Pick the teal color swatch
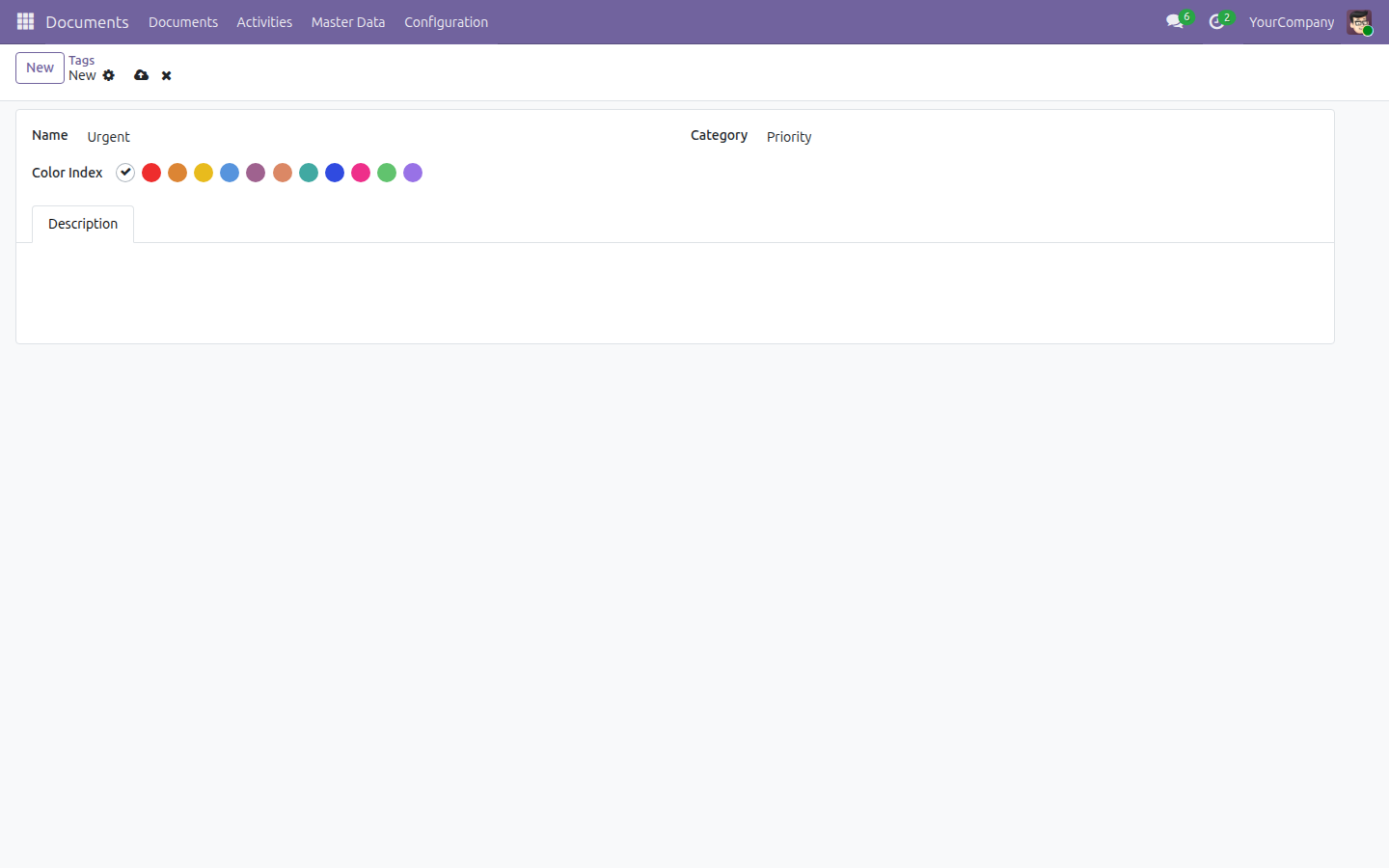Viewport: 1389px width, 868px height. [309, 173]
